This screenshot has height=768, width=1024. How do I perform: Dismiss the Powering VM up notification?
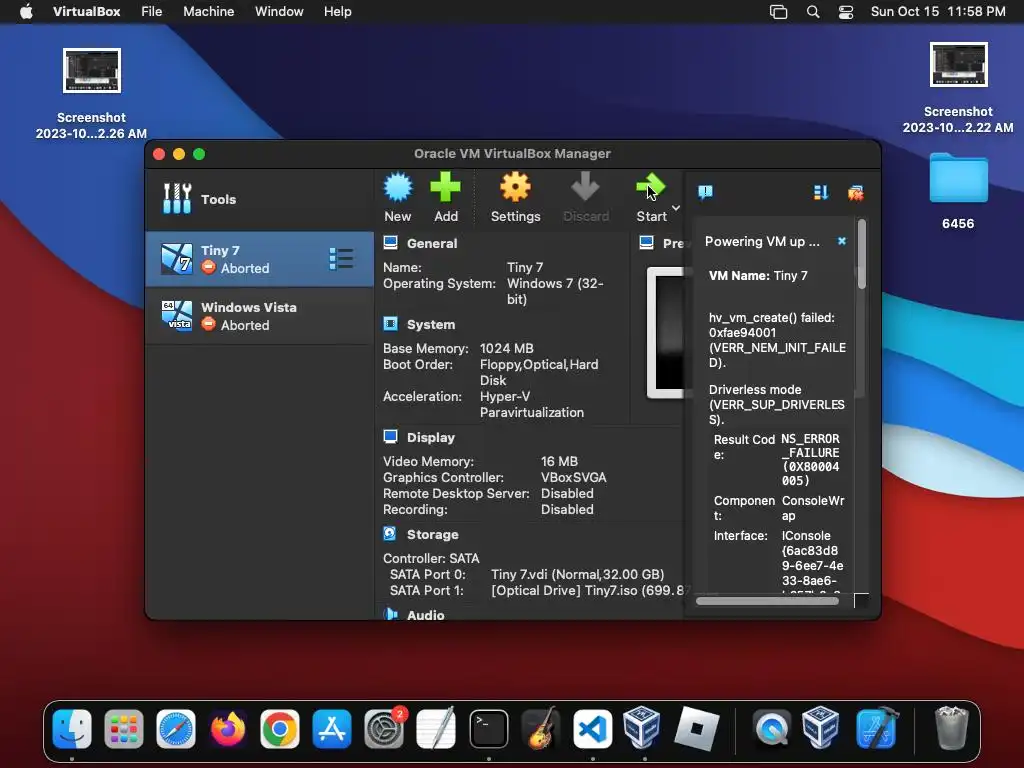tap(842, 241)
